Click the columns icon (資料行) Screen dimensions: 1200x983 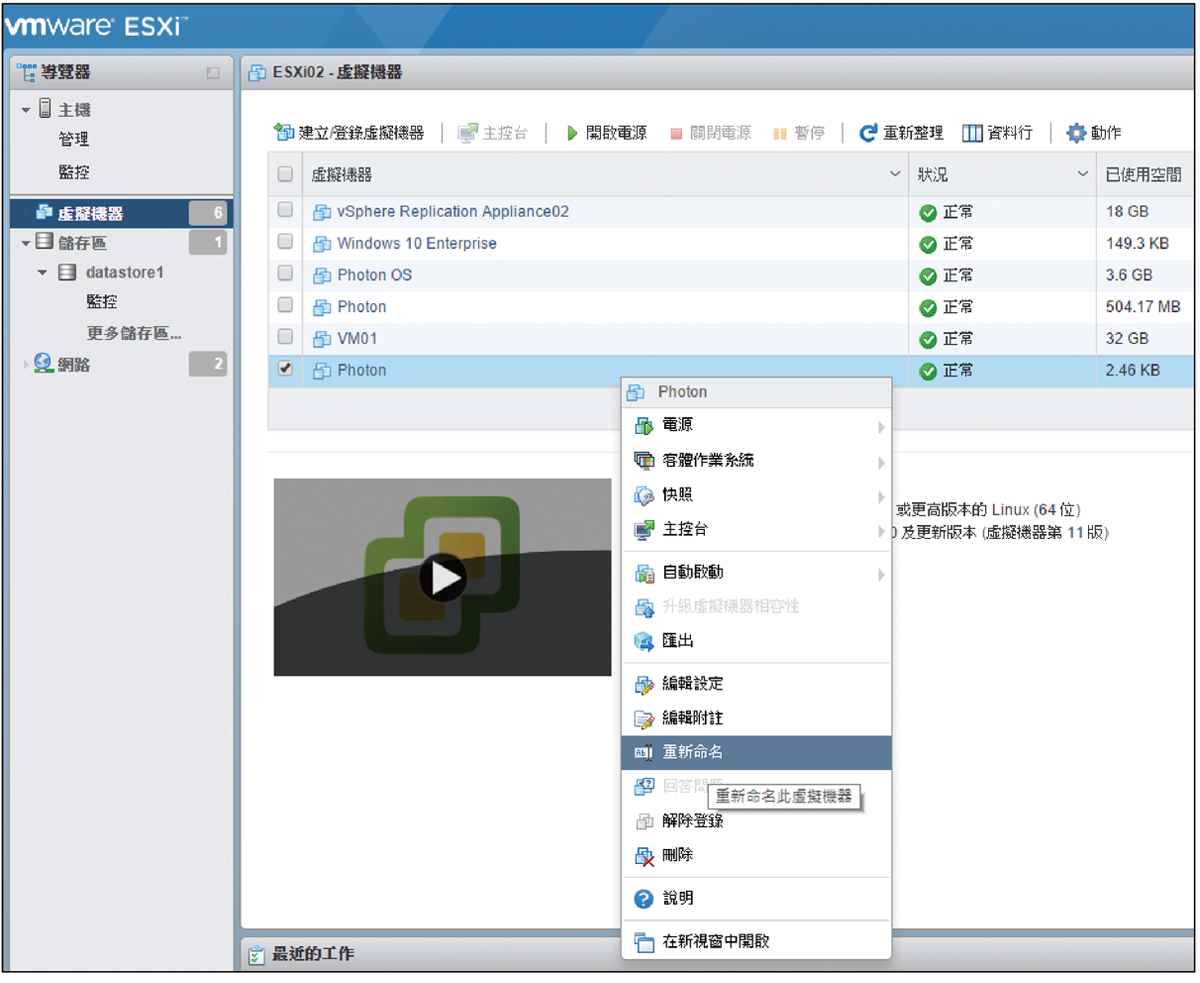pyautogui.click(x=972, y=133)
